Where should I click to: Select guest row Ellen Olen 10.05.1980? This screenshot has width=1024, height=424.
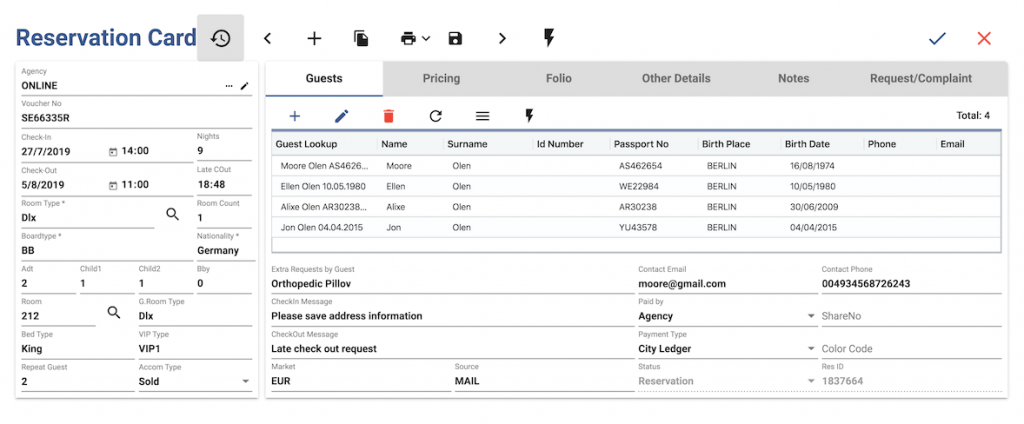coord(636,186)
